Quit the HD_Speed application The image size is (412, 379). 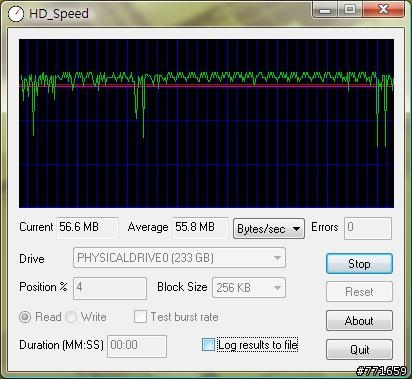tap(359, 349)
